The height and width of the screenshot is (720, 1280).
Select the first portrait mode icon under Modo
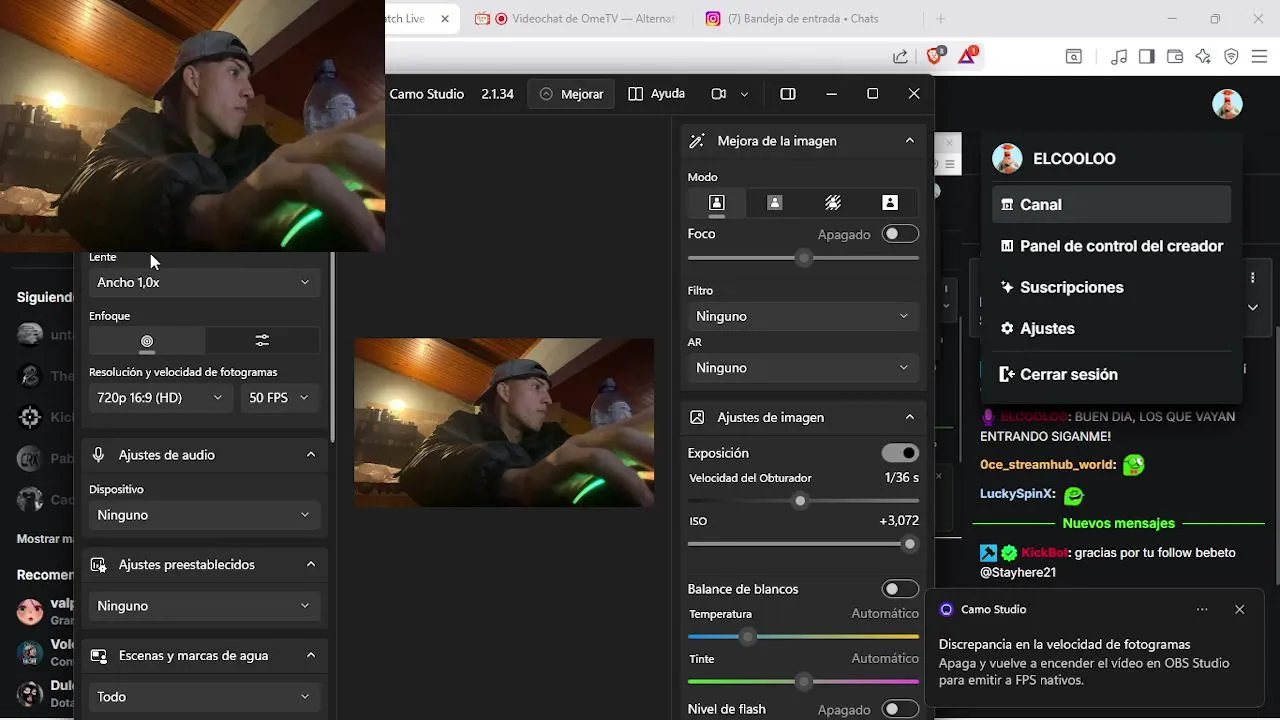716,203
